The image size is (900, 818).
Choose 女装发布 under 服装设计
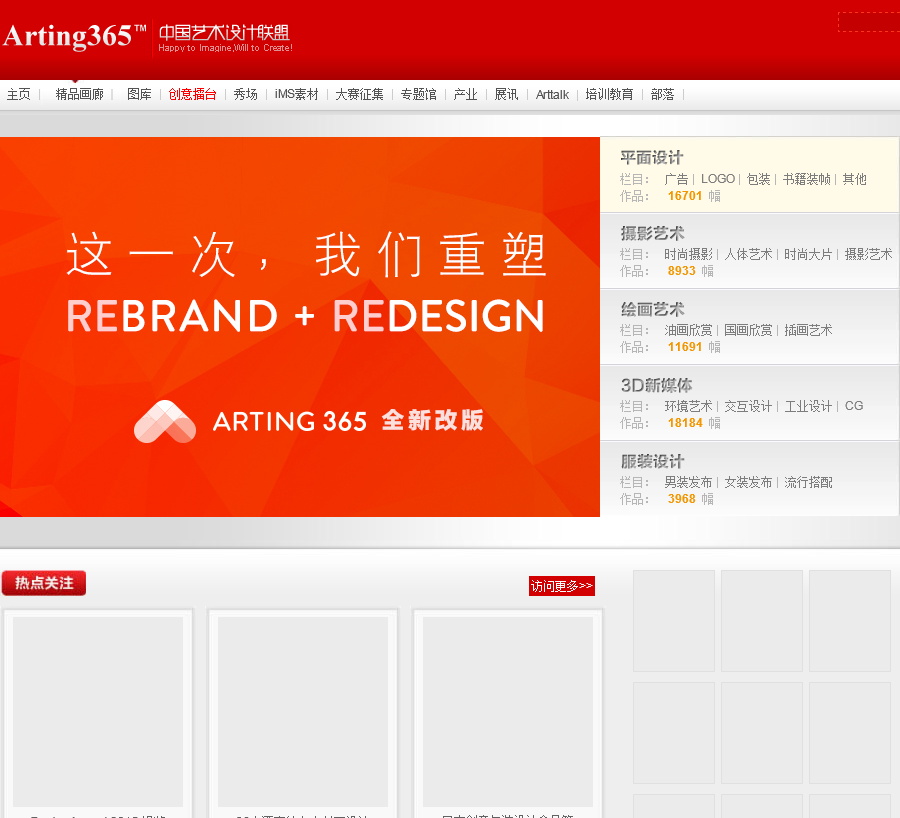748,482
